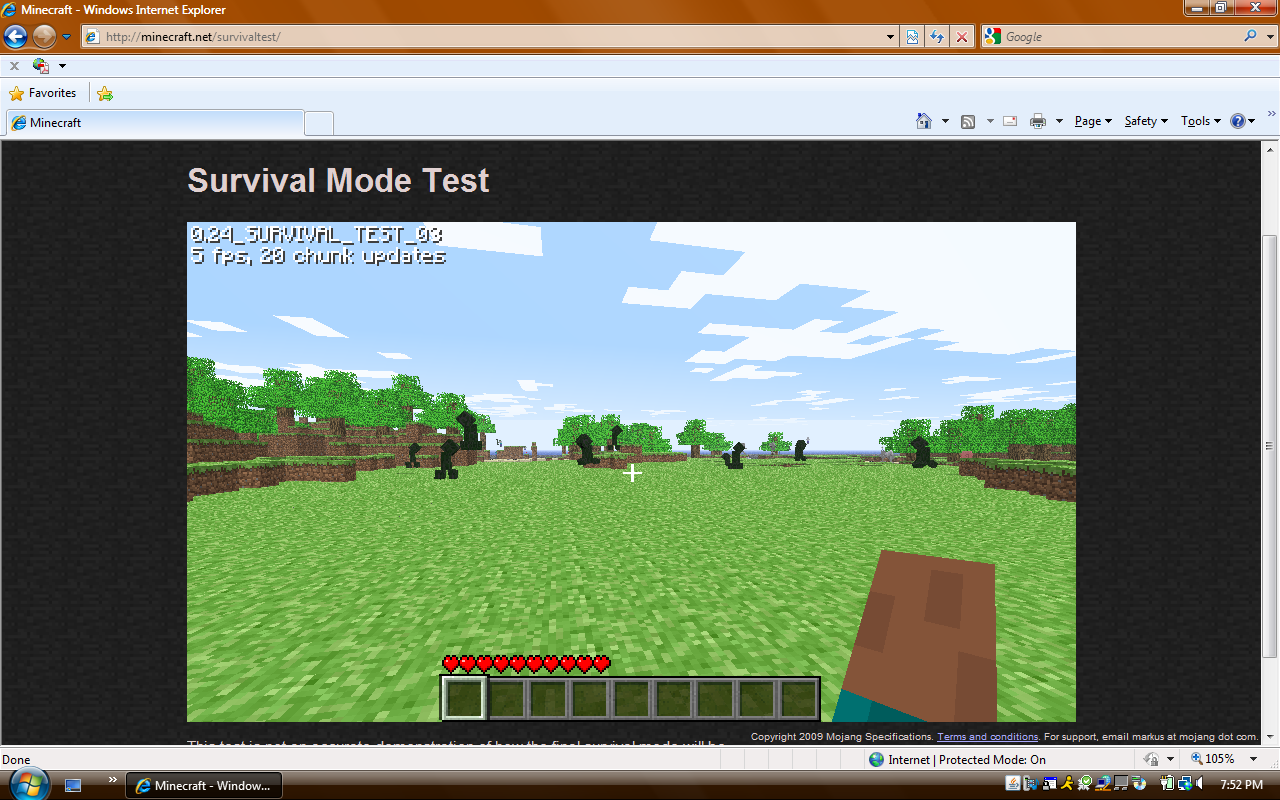Refresh the page with the Refresh icon
The width and height of the screenshot is (1280, 800).
937,37
